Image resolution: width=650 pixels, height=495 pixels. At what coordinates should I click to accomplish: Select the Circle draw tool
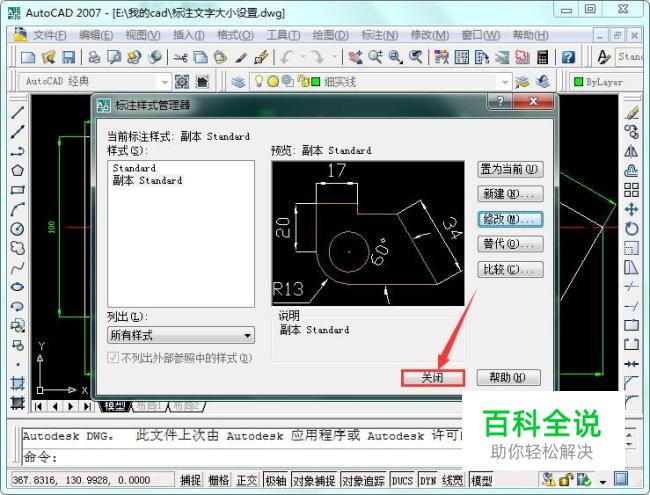click(x=17, y=229)
